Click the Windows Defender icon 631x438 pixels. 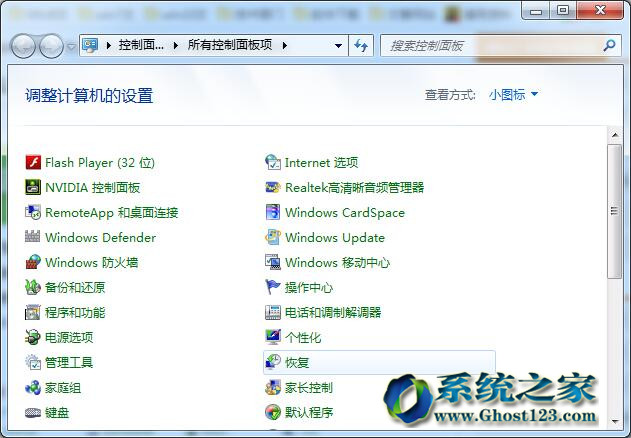pyautogui.click(x=33, y=237)
